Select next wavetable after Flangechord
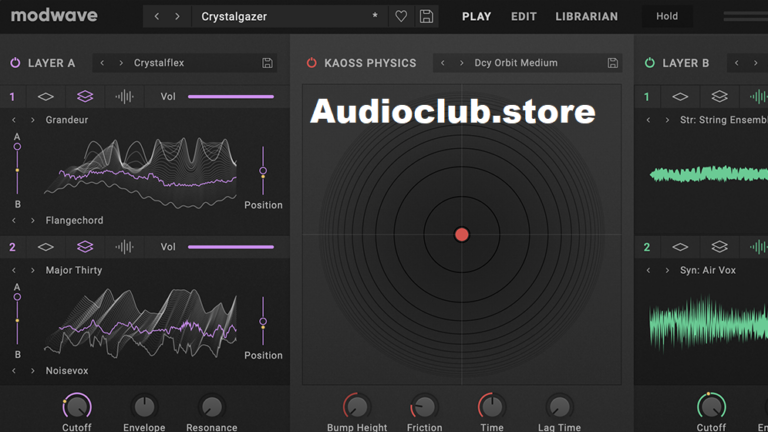This screenshot has height=432, width=768. click(x=32, y=221)
